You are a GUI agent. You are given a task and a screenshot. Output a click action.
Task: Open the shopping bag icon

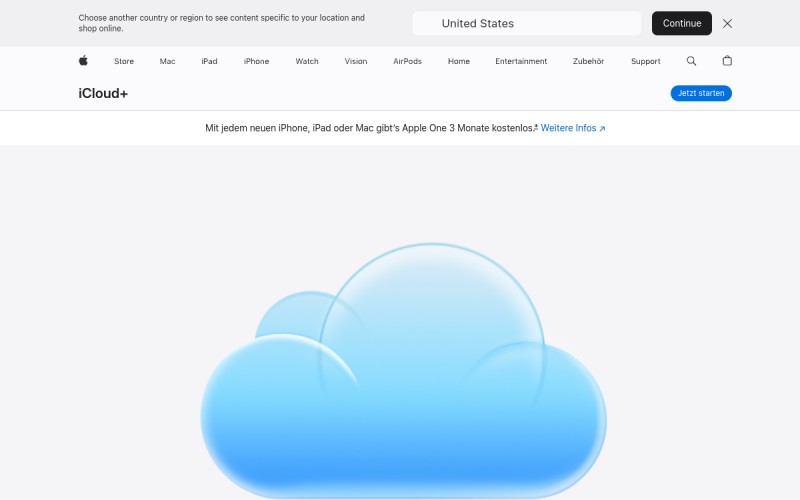pyautogui.click(x=727, y=61)
